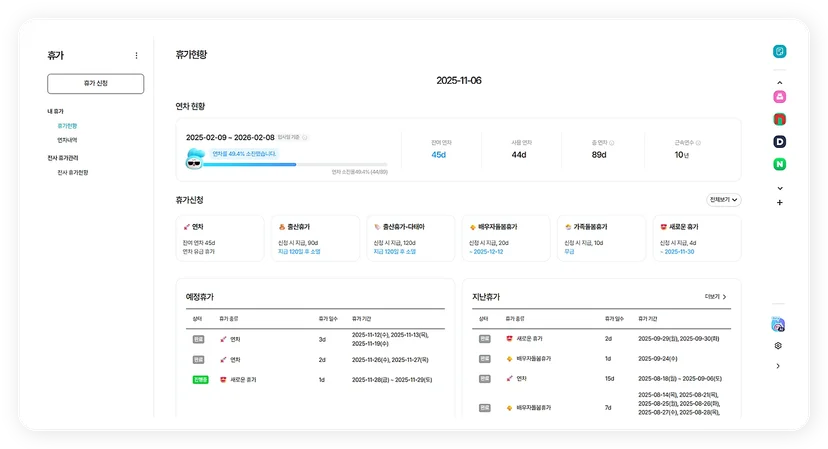The image size is (828, 449).
Task: Click the 2d 연차 scheduled row dates
Action: pyautogui.click(x=390, y=360)
